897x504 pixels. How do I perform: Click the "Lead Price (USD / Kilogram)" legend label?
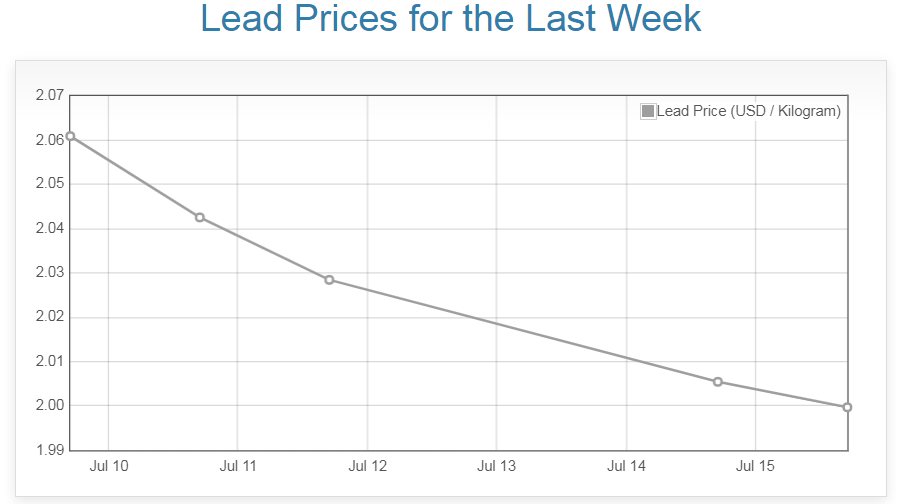[748, 111]
